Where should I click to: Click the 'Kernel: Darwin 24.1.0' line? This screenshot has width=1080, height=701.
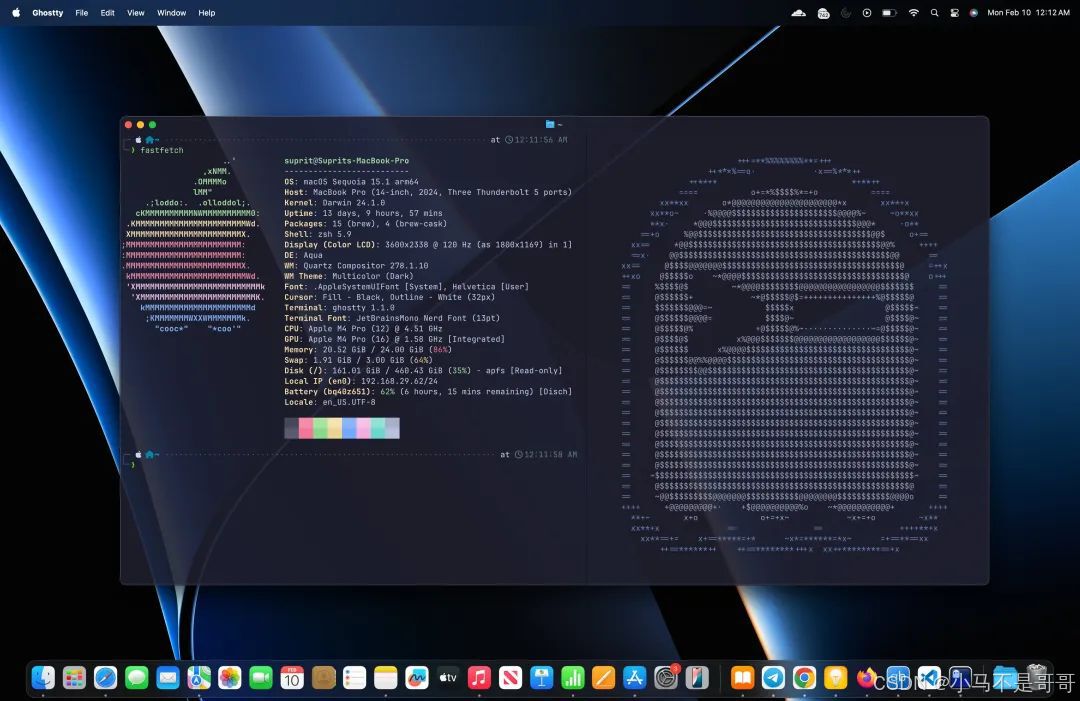tap(335, 202)
